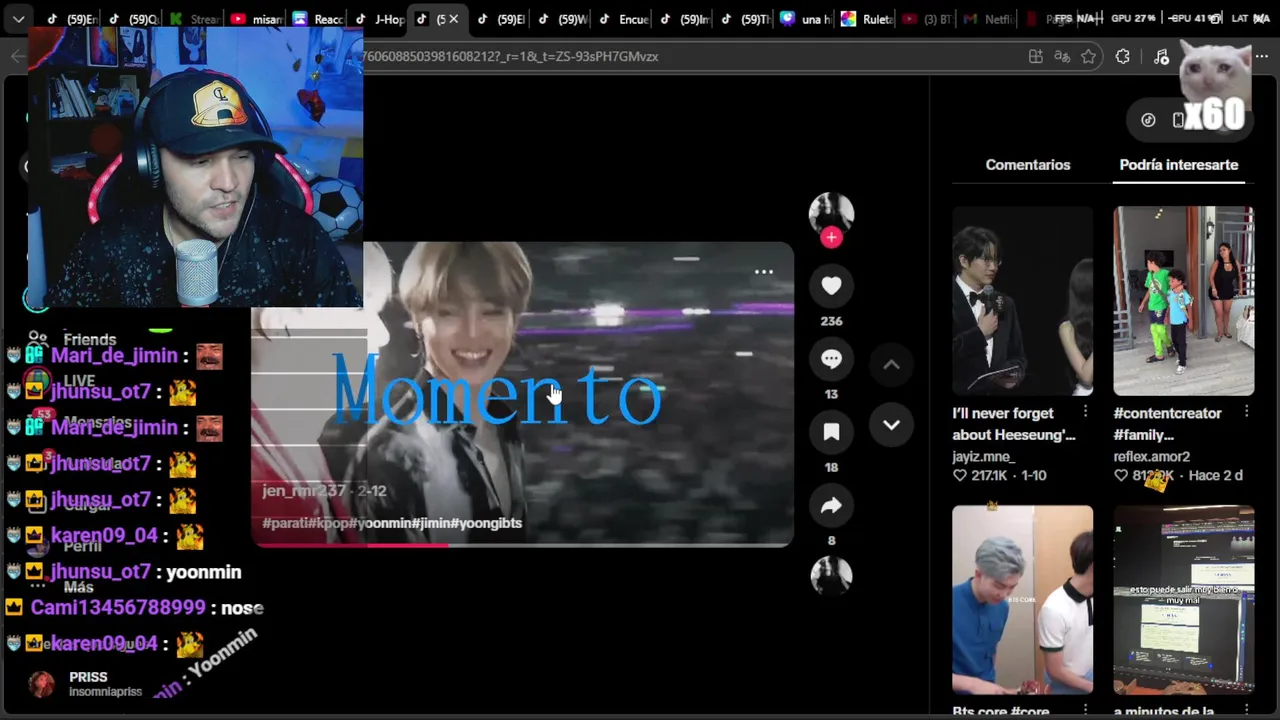Click the install-app icon in address bar
The image size is (1280, 720).
click(1035, 57)
